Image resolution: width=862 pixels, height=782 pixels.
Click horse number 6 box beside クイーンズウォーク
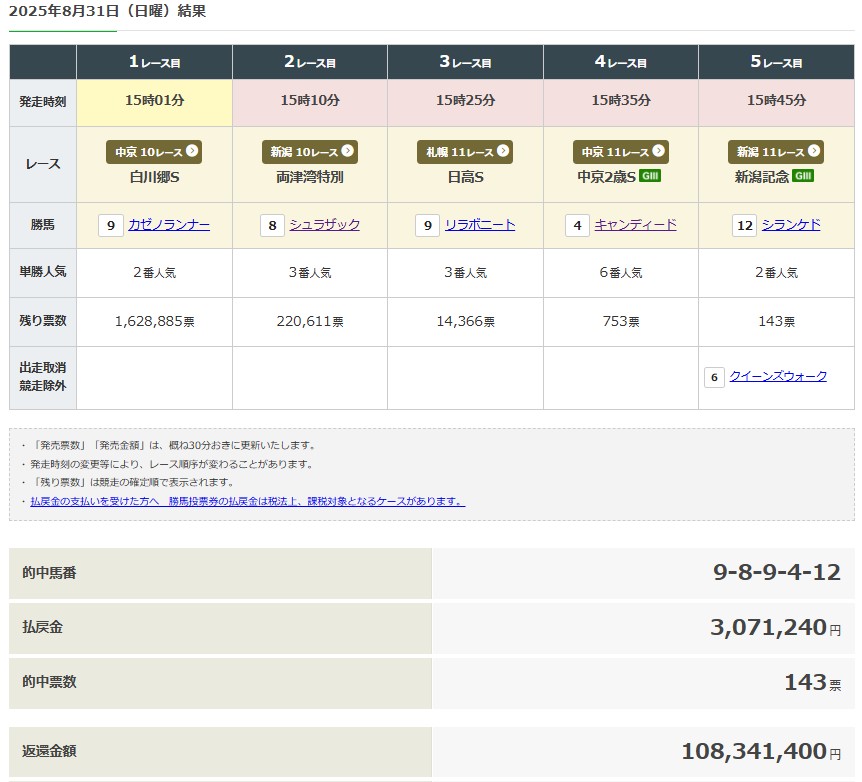point(714,377)
